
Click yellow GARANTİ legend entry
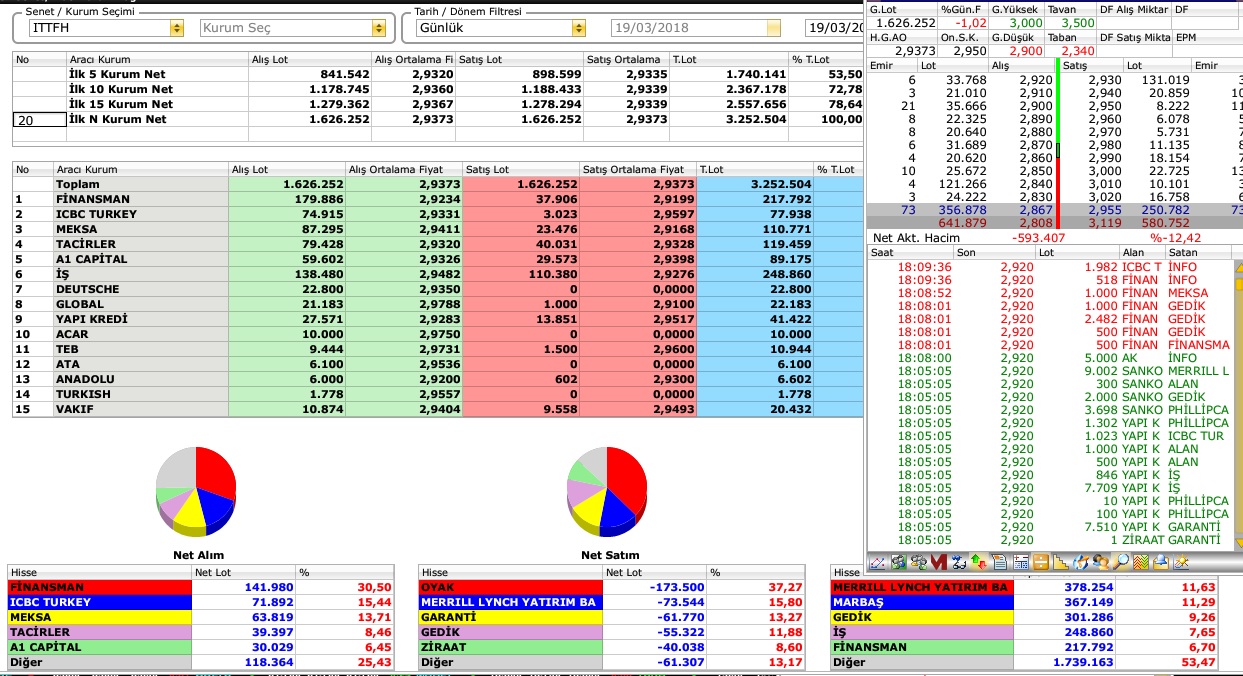(510, 617)
